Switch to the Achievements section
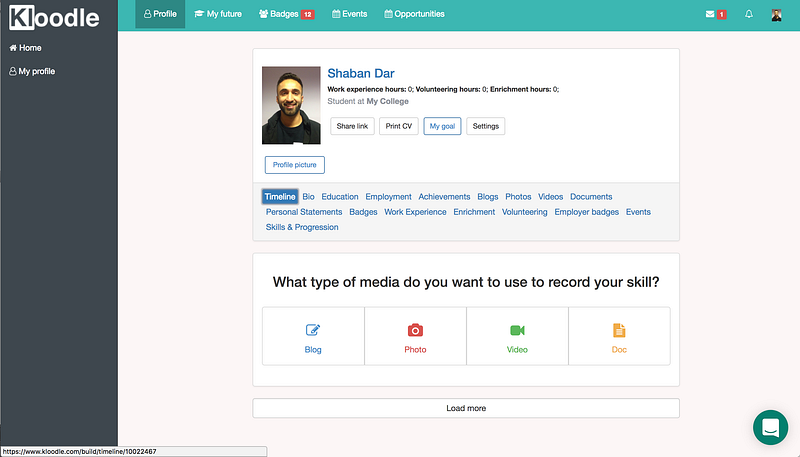The image size is (800, 457). tap(444, 197)
